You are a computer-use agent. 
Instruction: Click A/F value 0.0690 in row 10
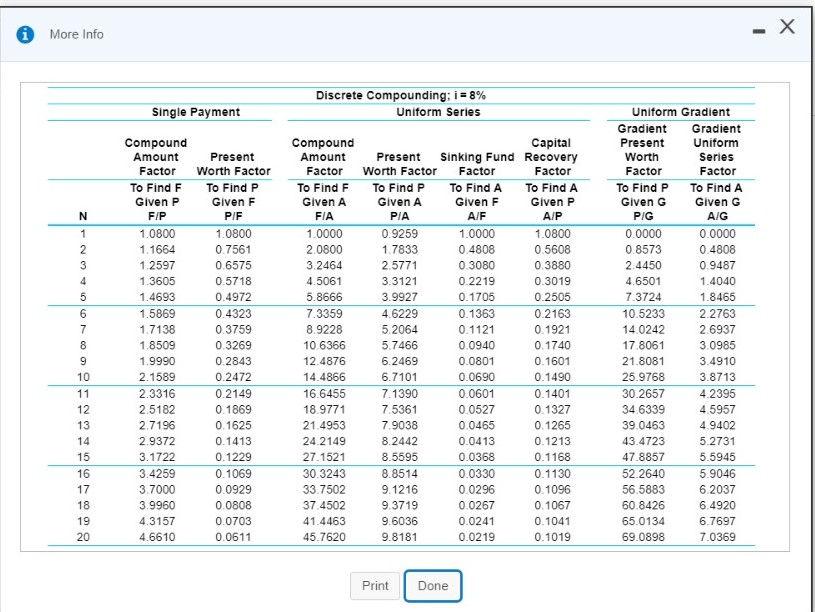(477, 377)
